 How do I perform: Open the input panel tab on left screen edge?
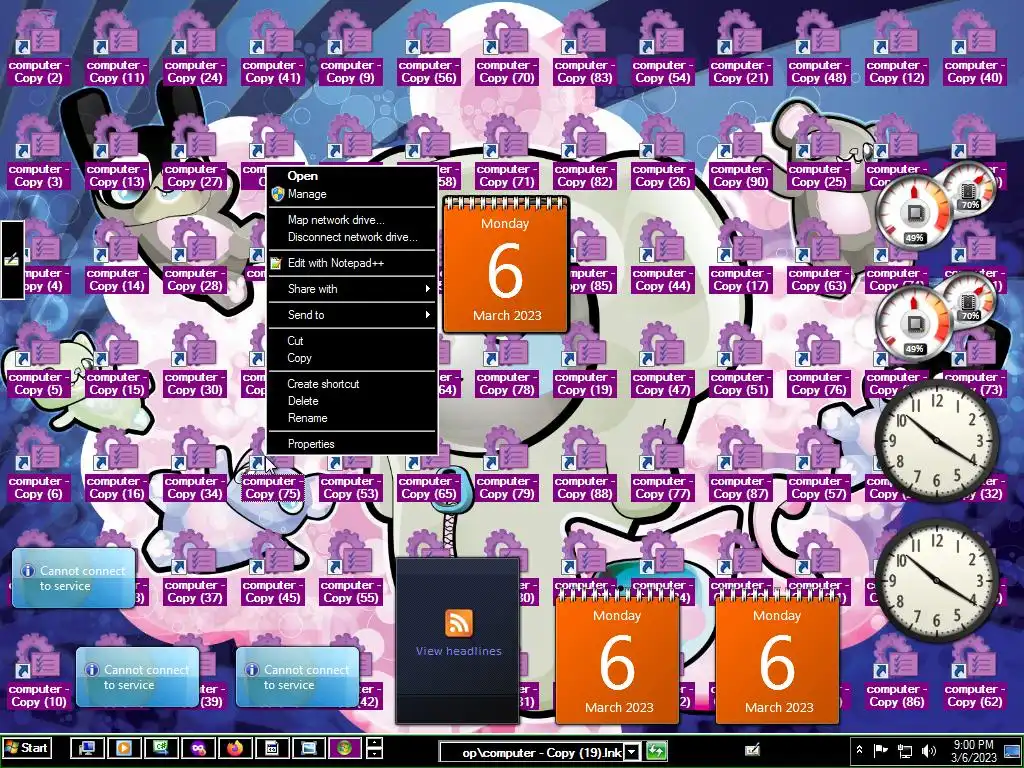[12, 260]
